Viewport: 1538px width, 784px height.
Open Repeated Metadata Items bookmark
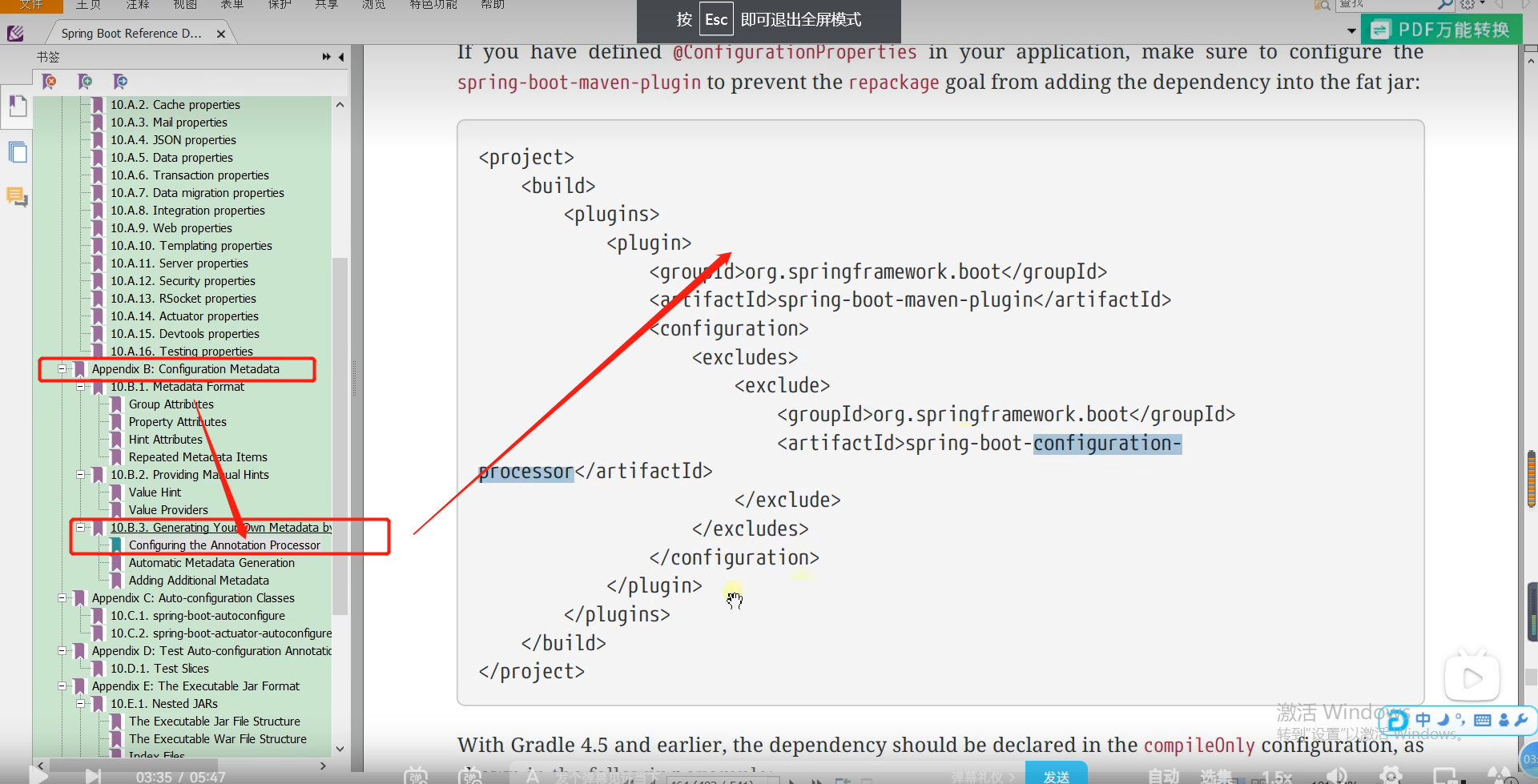pos(198,457)
